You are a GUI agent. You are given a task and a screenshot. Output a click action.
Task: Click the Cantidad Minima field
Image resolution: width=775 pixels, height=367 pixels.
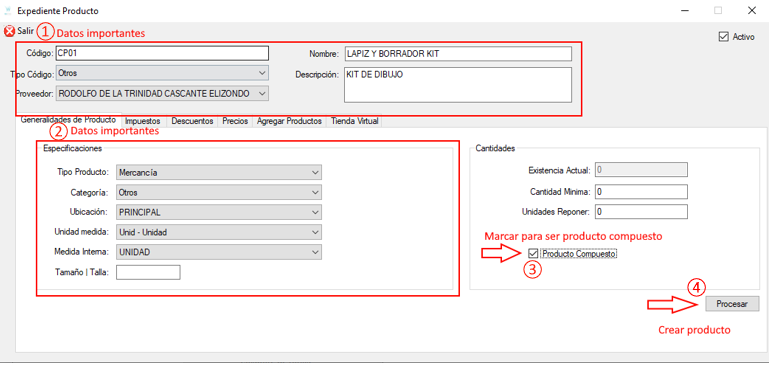642,191
